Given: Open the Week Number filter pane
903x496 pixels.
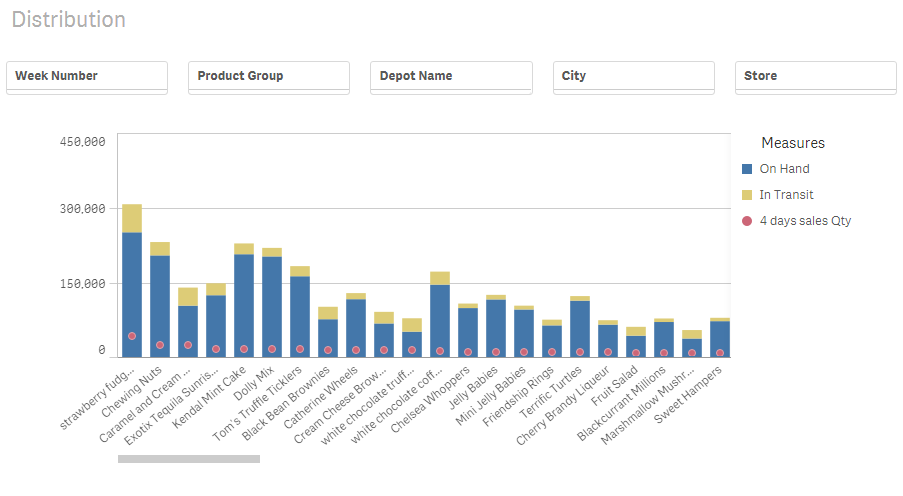Looking at the screenshot, I should click(x=87, y=77).
